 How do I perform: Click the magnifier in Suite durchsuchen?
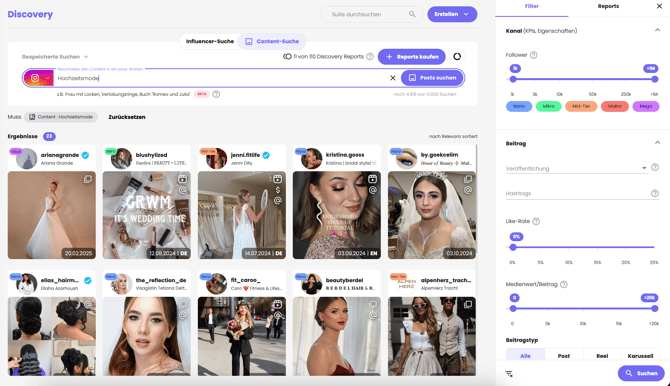412,14
